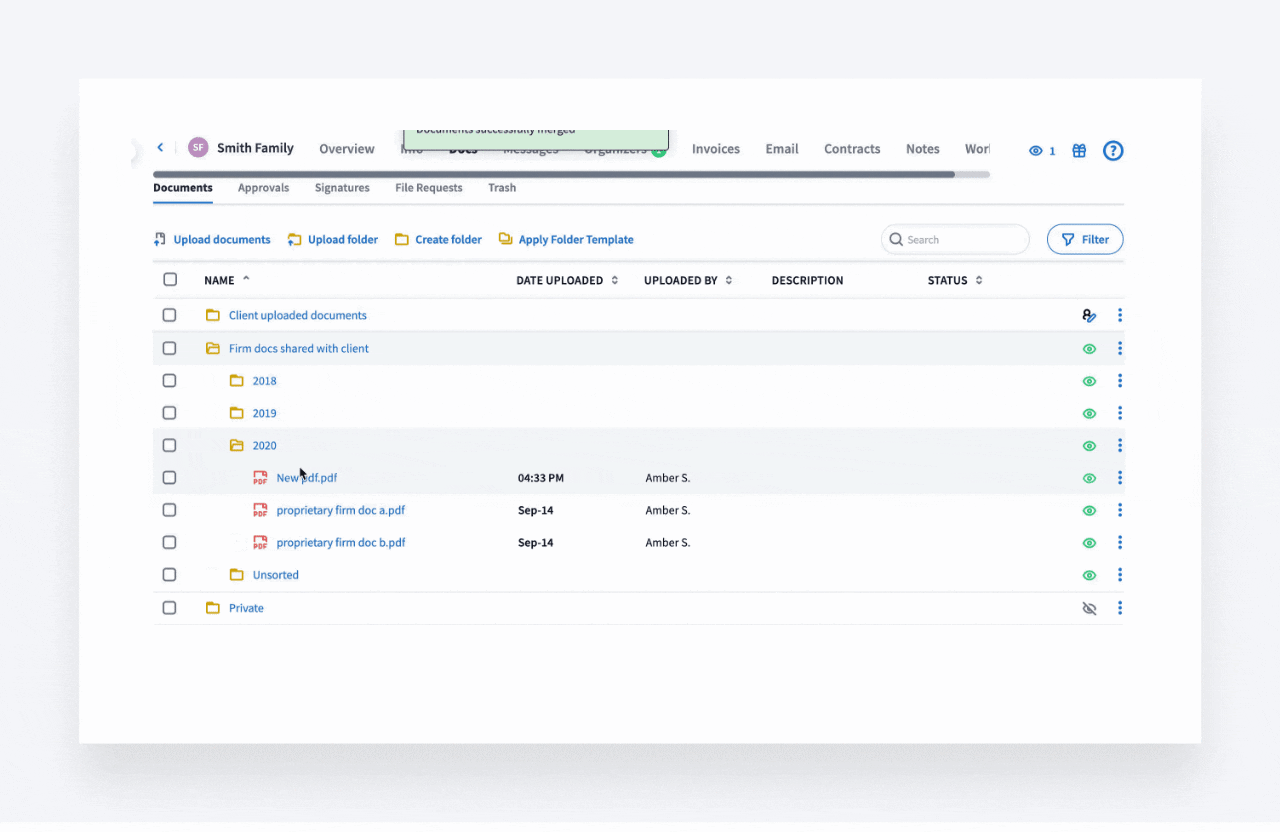Click the Filter button
The width and height of the screenshot is (1280, 832).
click(x=1085, y=240)
